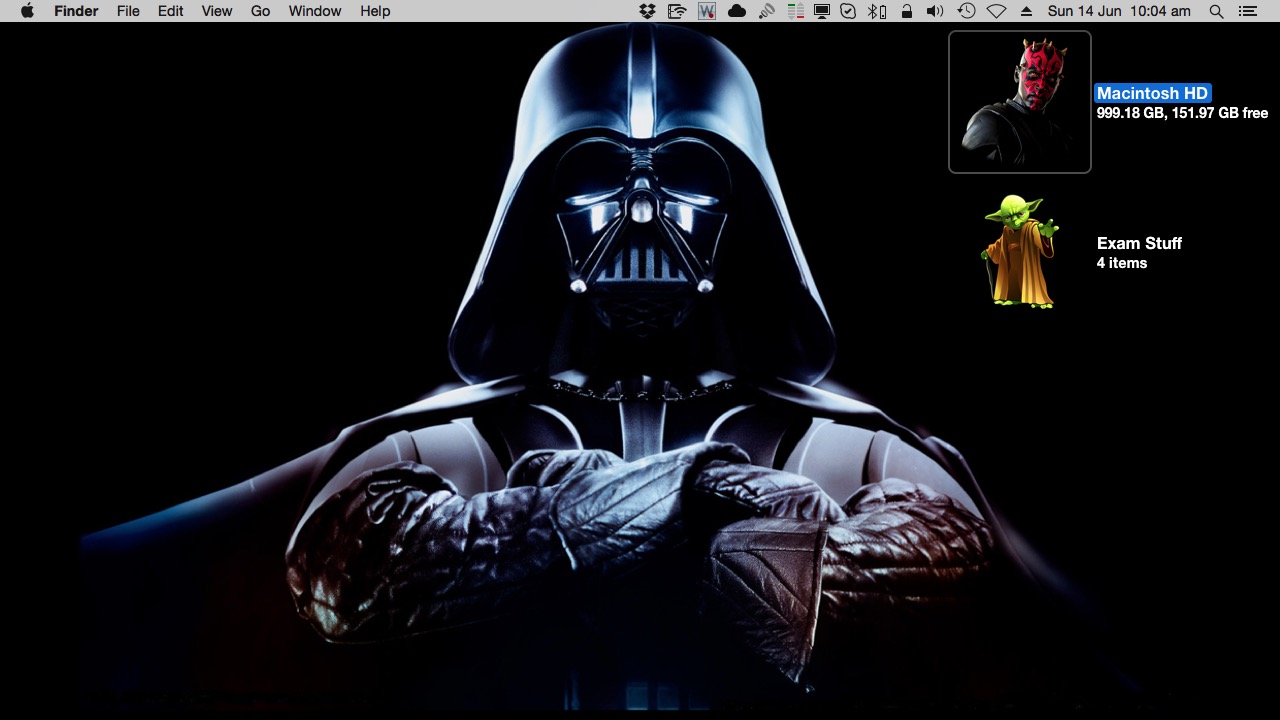Open the Wi-Fi status menu
This screenshot has width=1280, height=720.
point(996,11)
